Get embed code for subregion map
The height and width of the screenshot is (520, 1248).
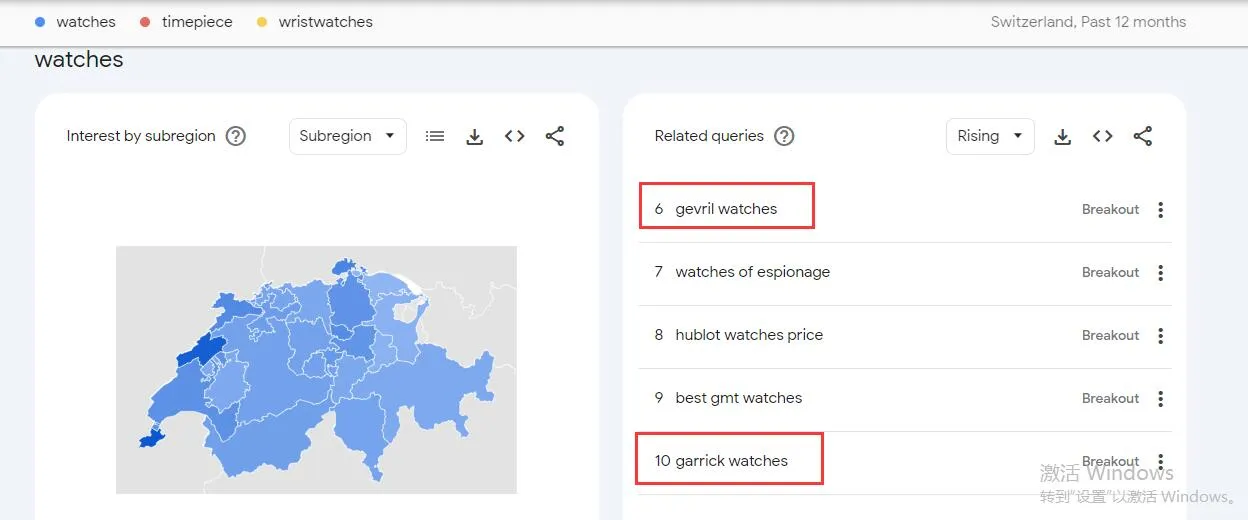515,136
